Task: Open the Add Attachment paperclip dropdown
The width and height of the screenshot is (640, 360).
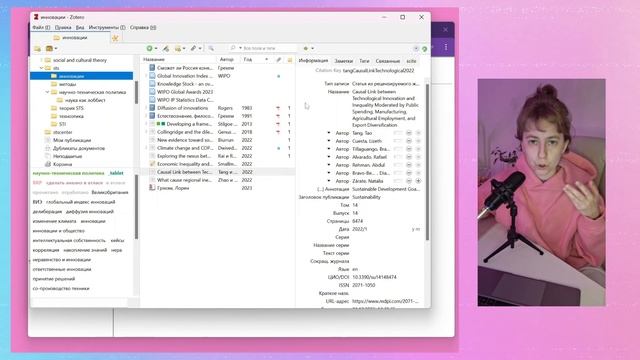Action: pos(196,49)
